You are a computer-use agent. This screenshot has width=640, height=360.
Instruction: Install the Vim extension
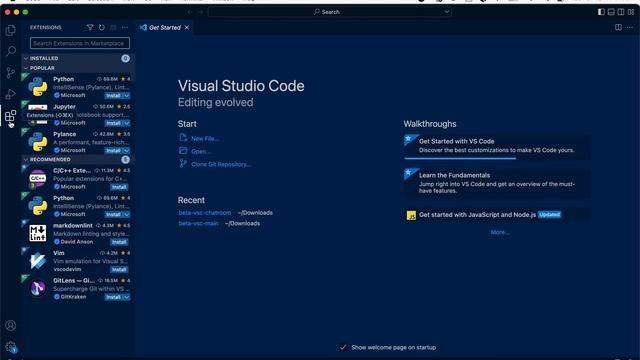tap(119, 269)
